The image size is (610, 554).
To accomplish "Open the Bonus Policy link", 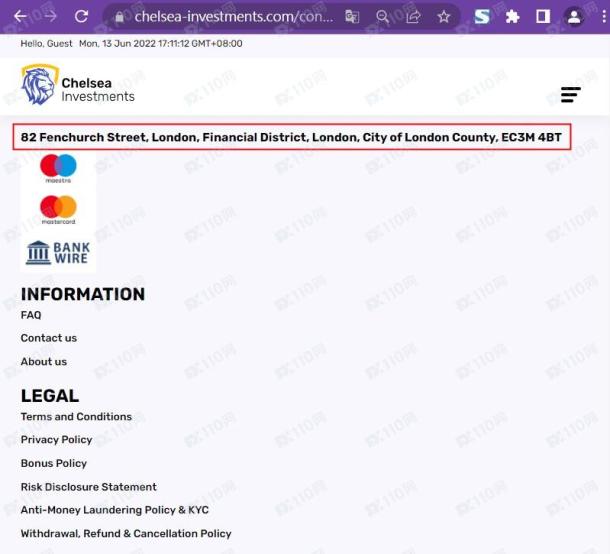I will (x=54, y=463).
